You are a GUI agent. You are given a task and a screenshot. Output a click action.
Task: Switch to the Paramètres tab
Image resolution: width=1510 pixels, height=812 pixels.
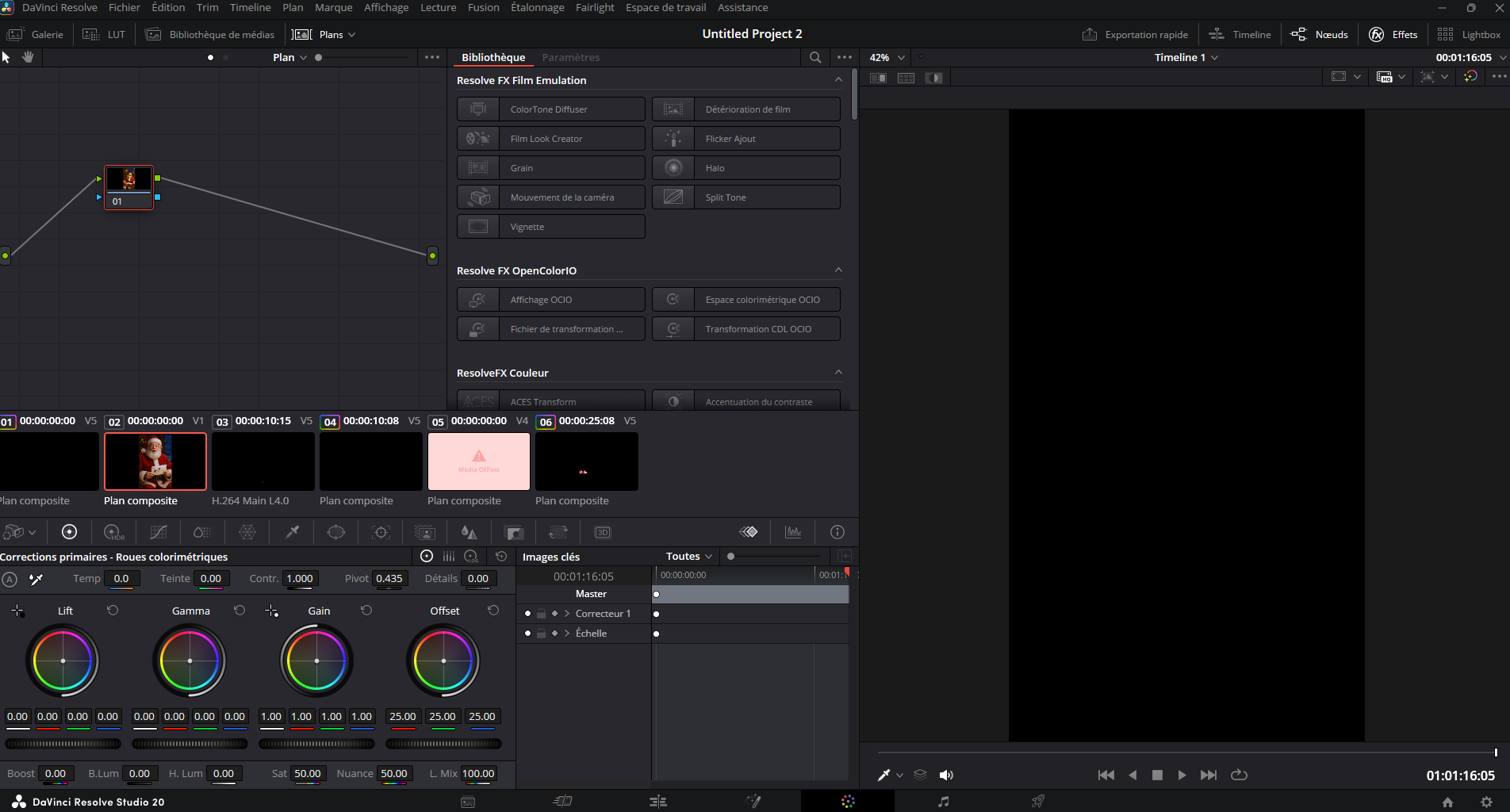pyautogui.click(x=570, y=57)
